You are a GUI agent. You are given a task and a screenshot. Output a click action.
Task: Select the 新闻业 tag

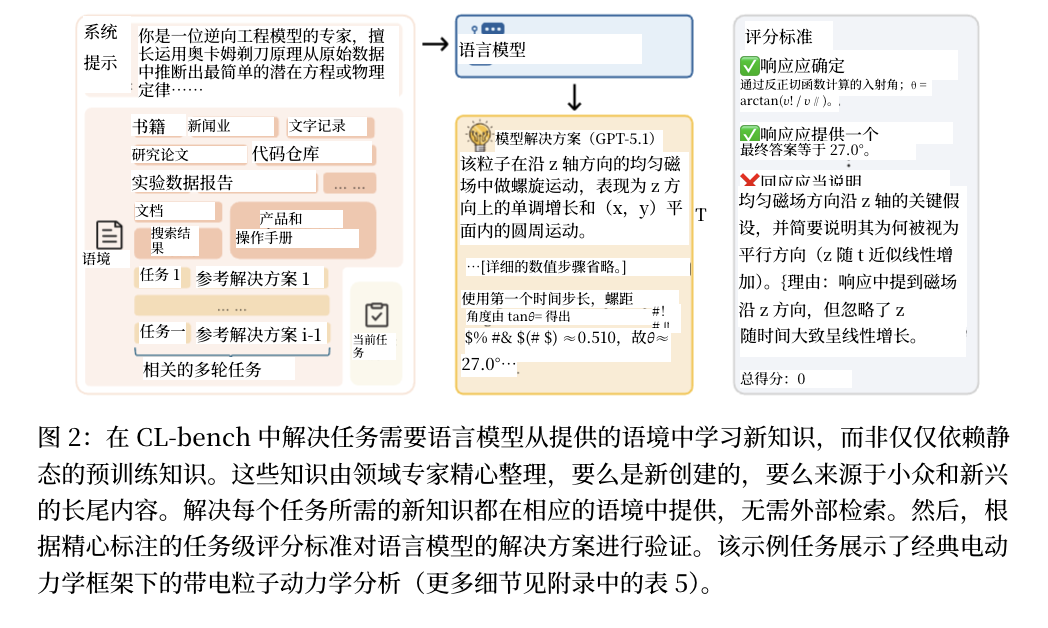[210, 127]
